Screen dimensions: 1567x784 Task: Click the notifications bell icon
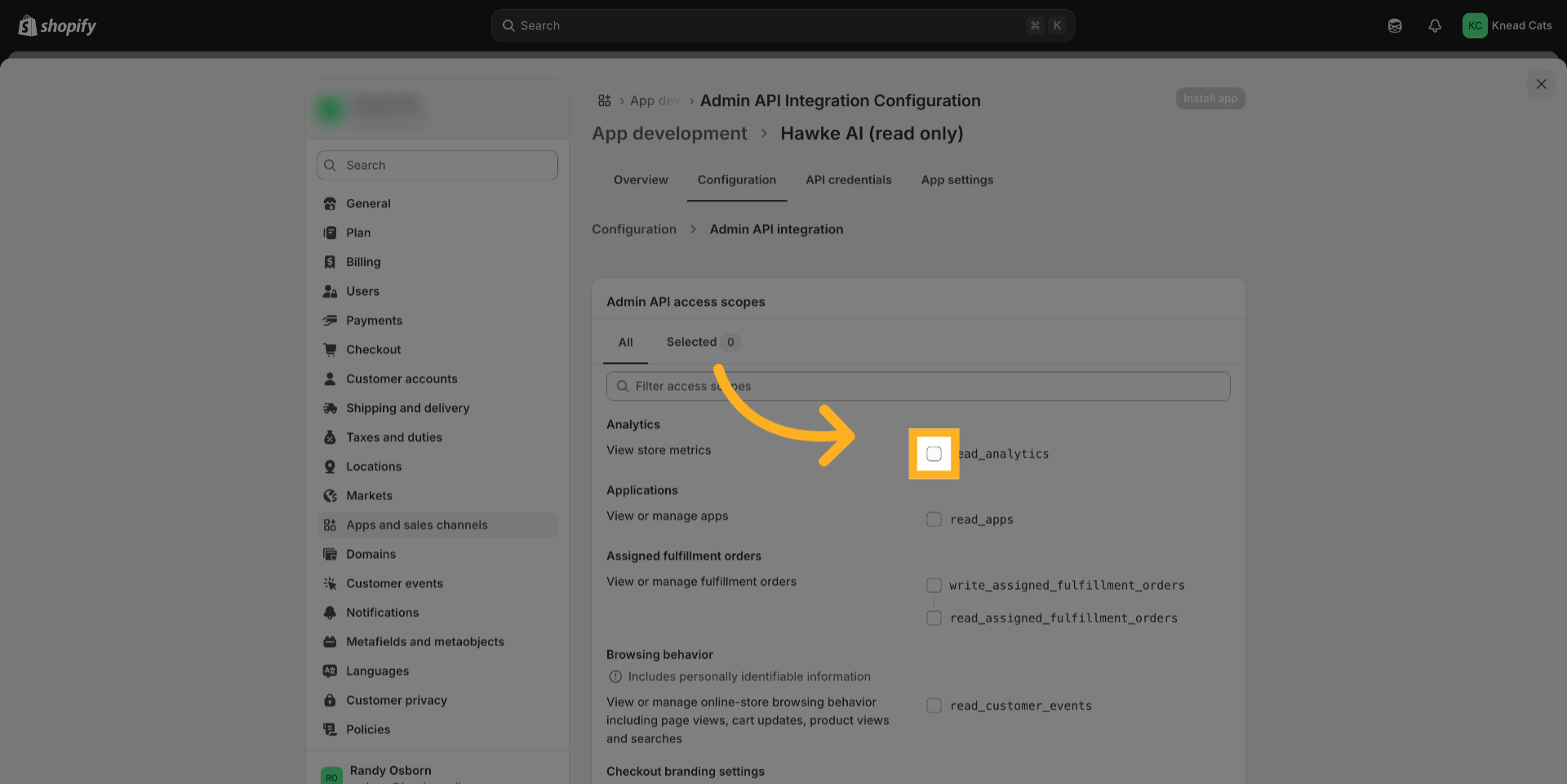pyautogui.click(x=1434, y=26)
